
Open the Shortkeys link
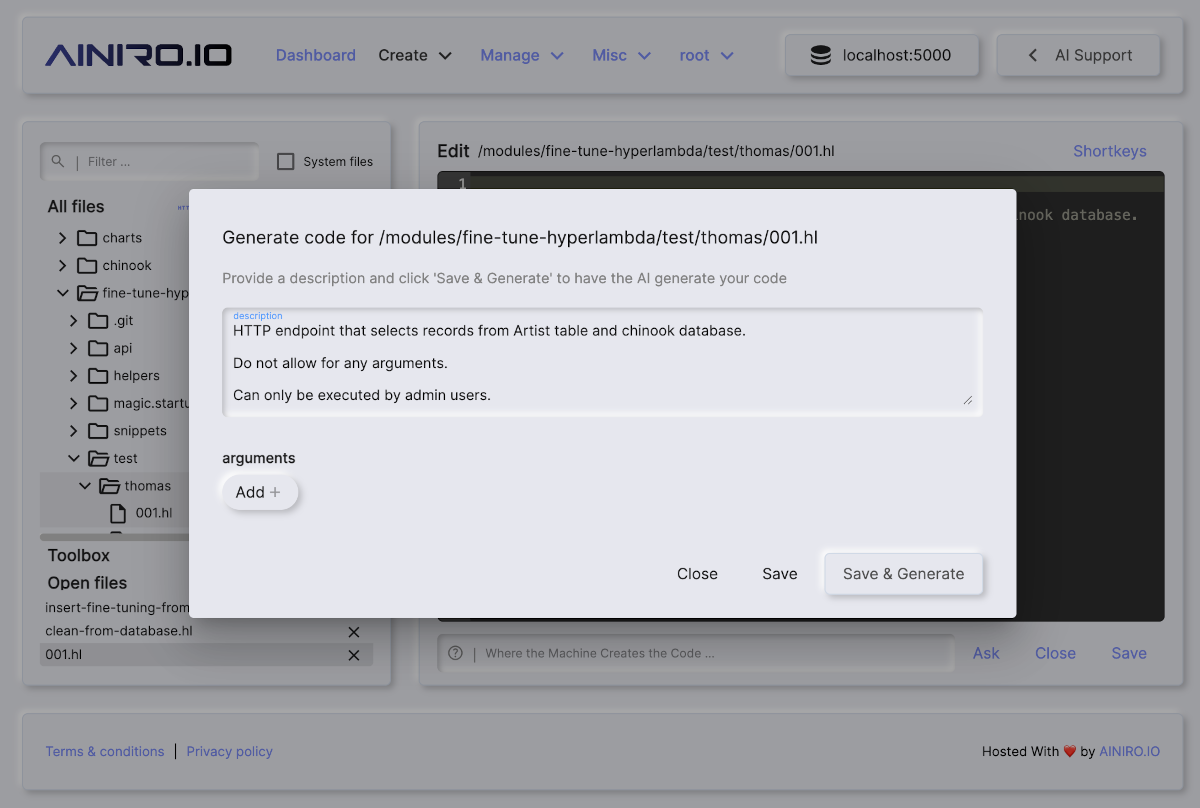1109,151
